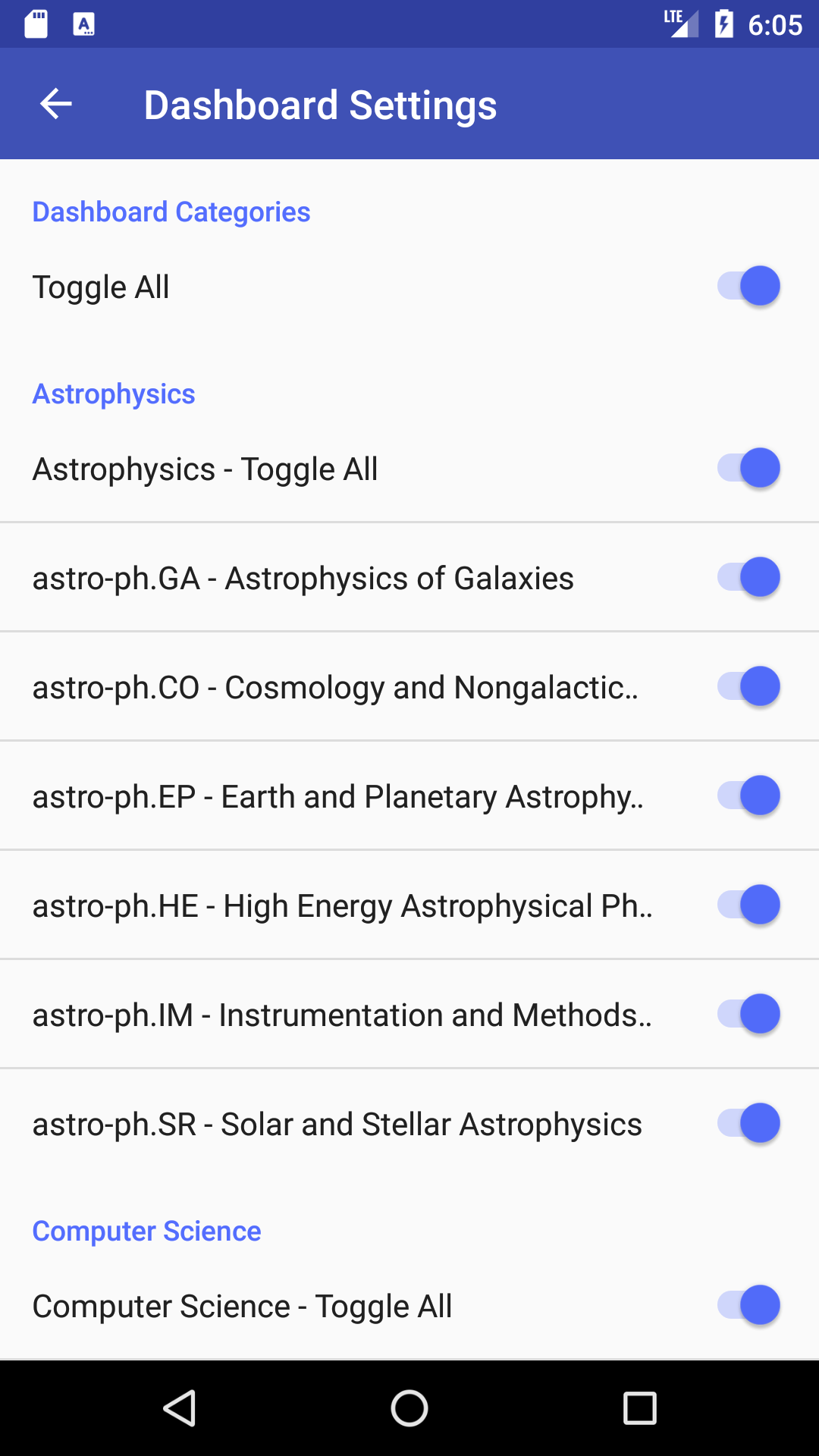Open recent apps with square button

click(x=639, y=1408)
